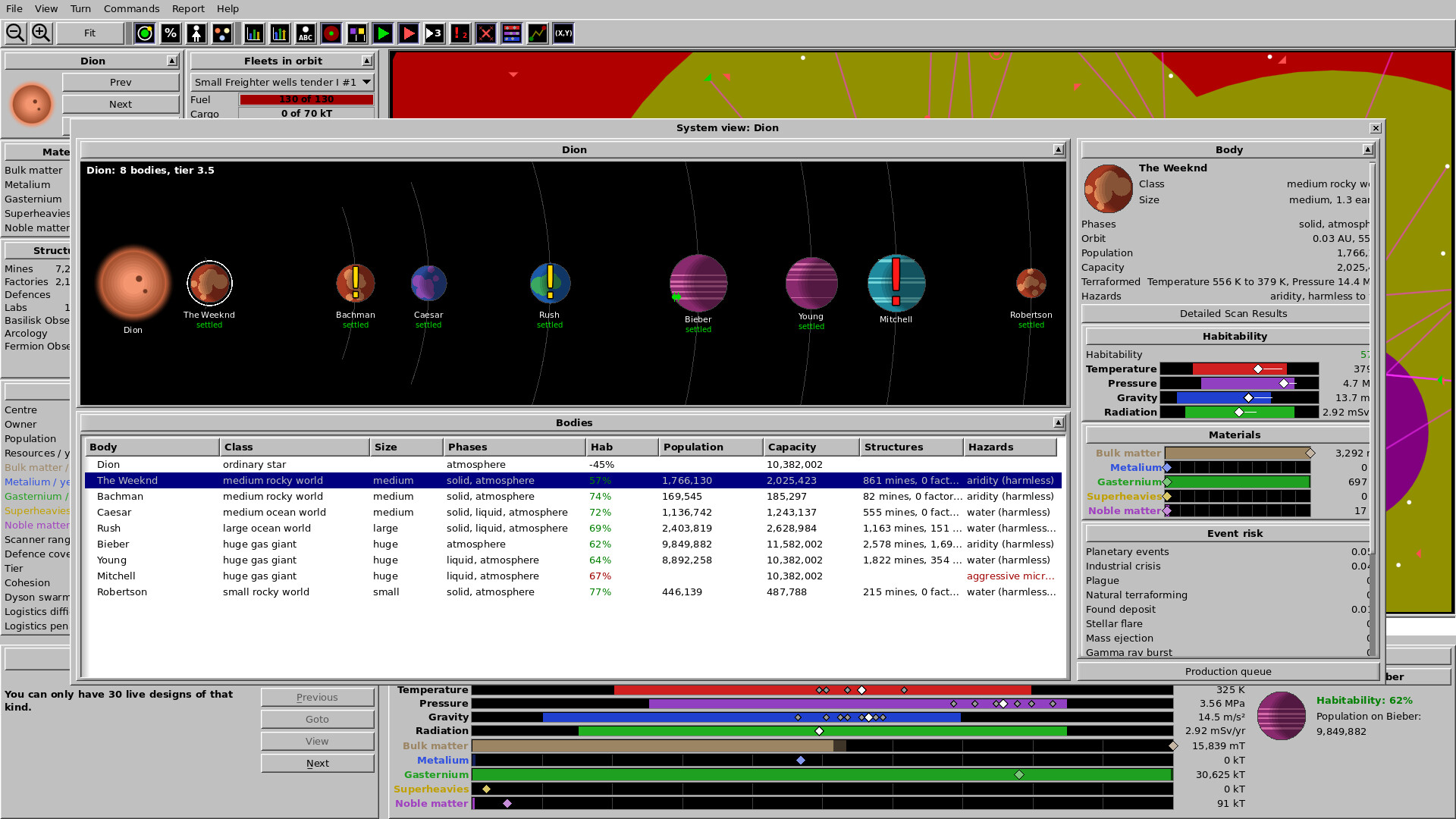This screenshot has height=819, width=1456.
Task: Click the red exclamation alerts icon
Action: coord(460,33)
